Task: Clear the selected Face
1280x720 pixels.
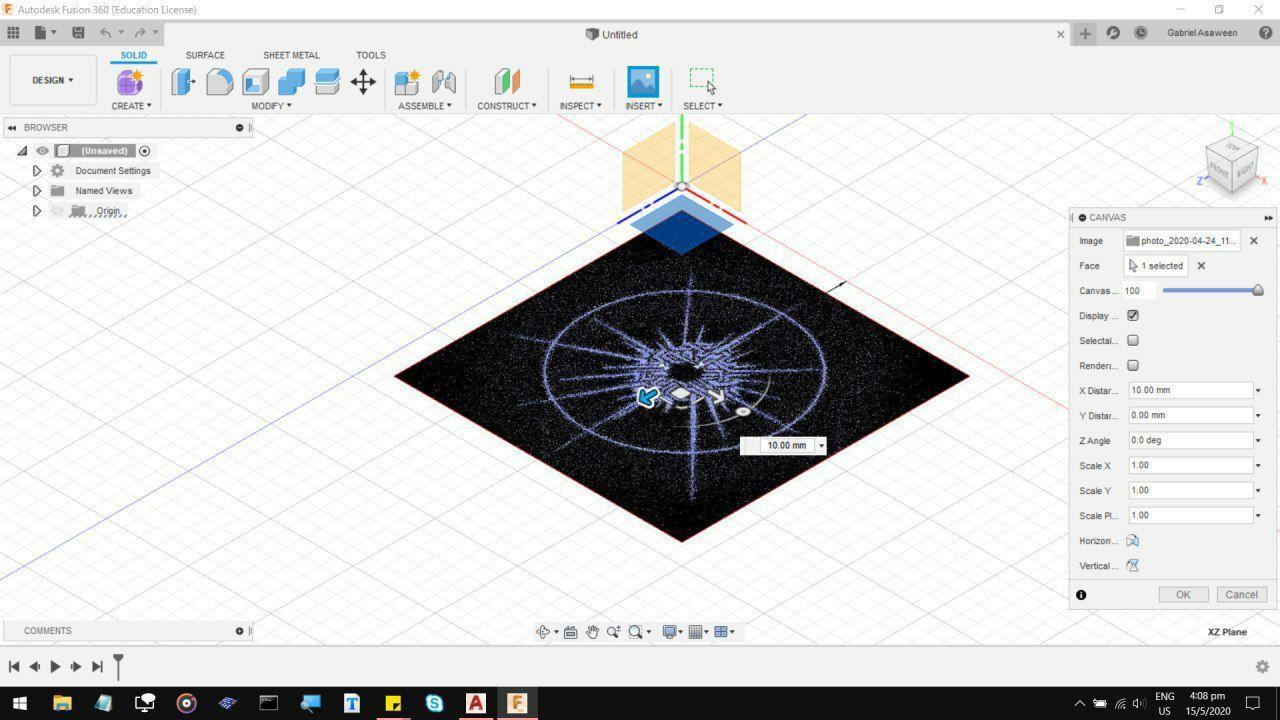Action: point(1201,266)
